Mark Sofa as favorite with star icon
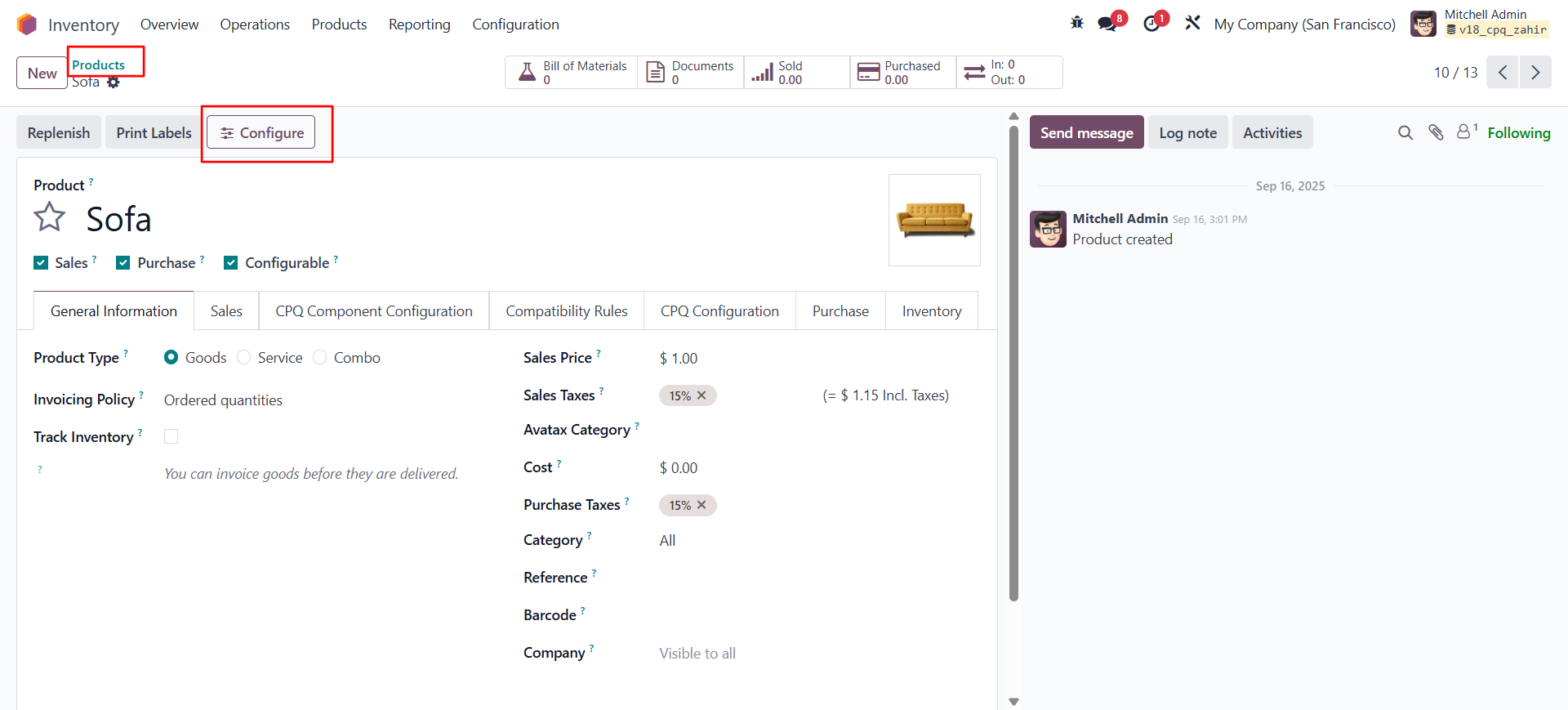This screenshot has width=1568, height=710. pyautogui.click(x=49, y=217)
